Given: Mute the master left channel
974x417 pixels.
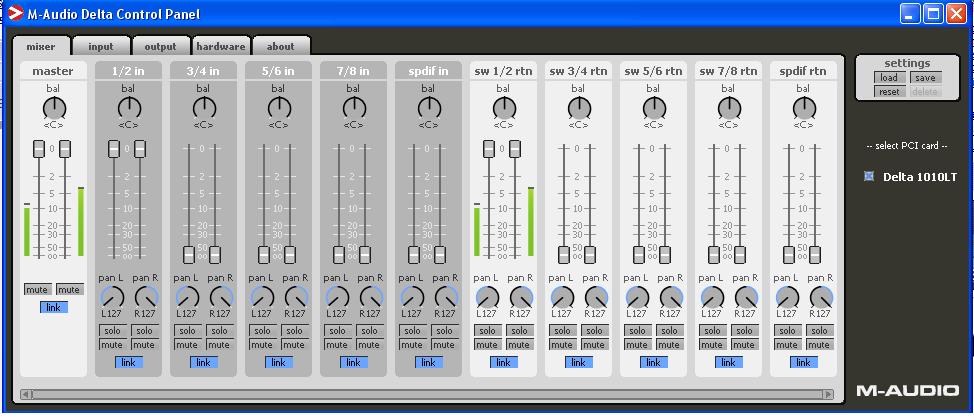Looking at the screenshot, I should [x=38, y=290].
